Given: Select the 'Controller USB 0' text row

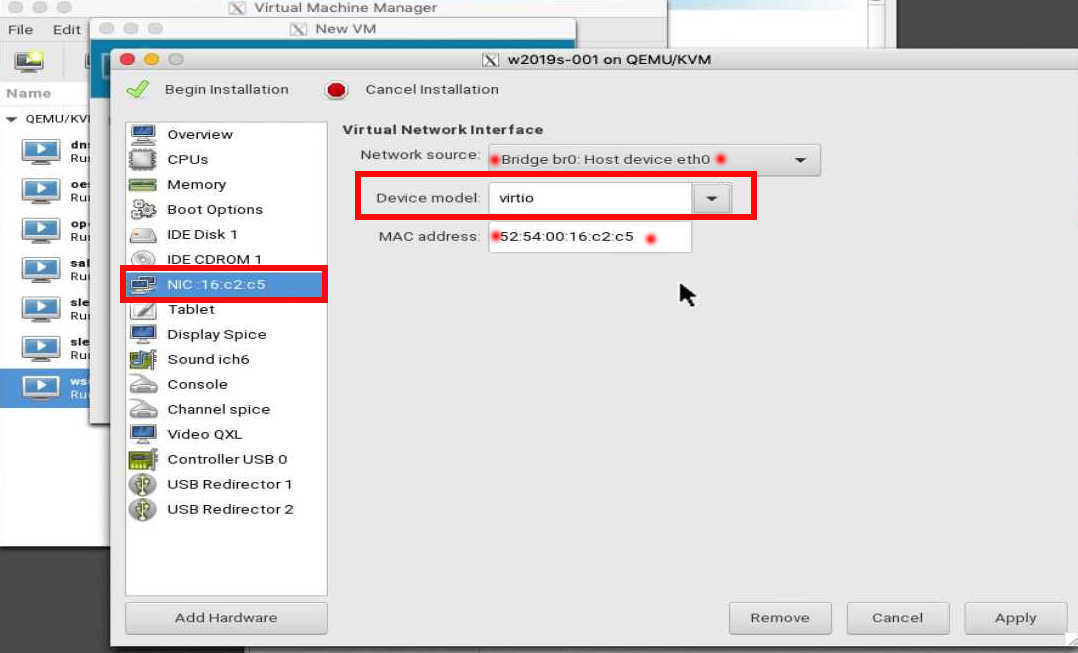Looking at the screenshot, I should click(227, 459).
